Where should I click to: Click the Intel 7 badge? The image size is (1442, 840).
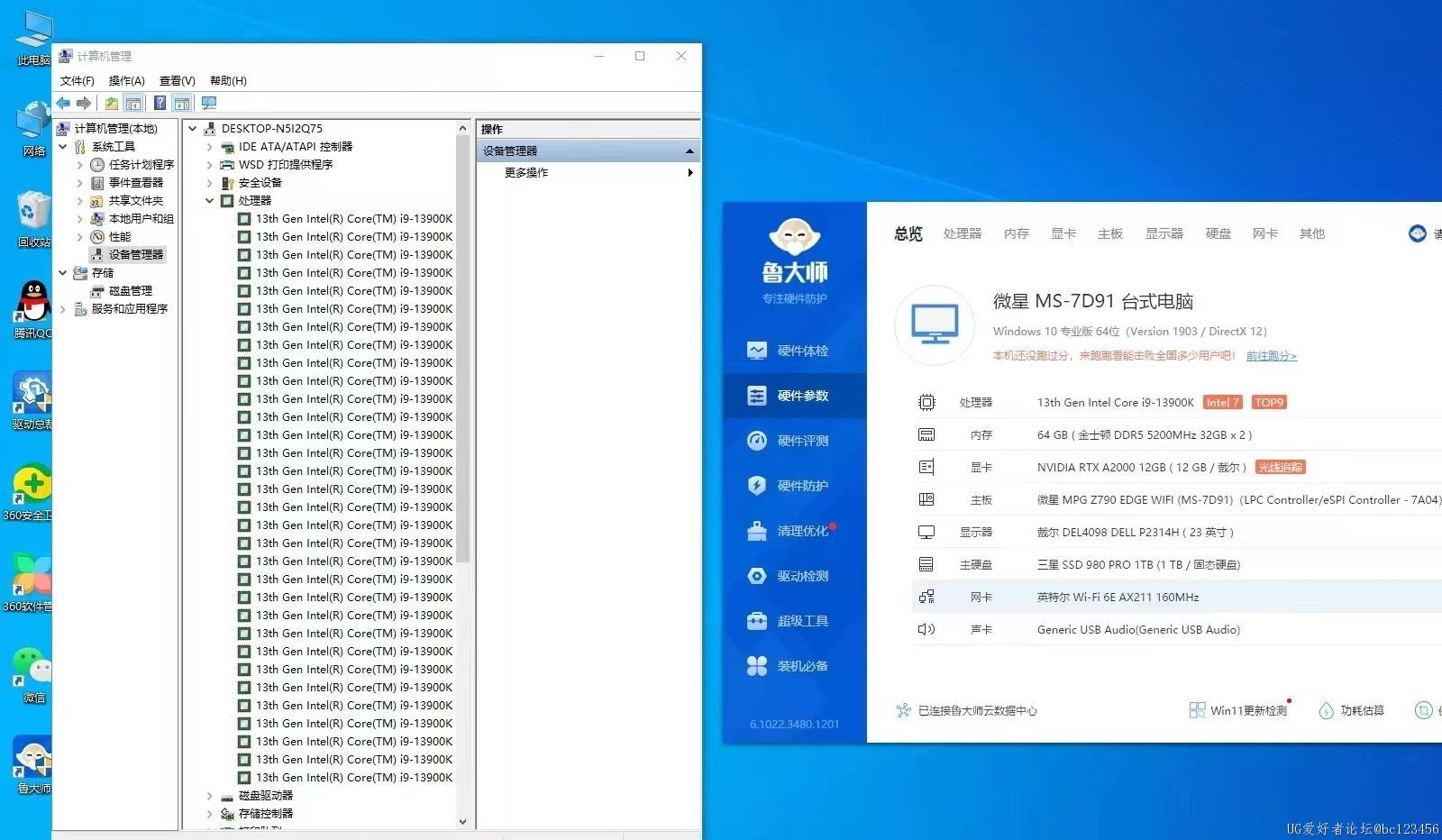tap(1223, 402)
